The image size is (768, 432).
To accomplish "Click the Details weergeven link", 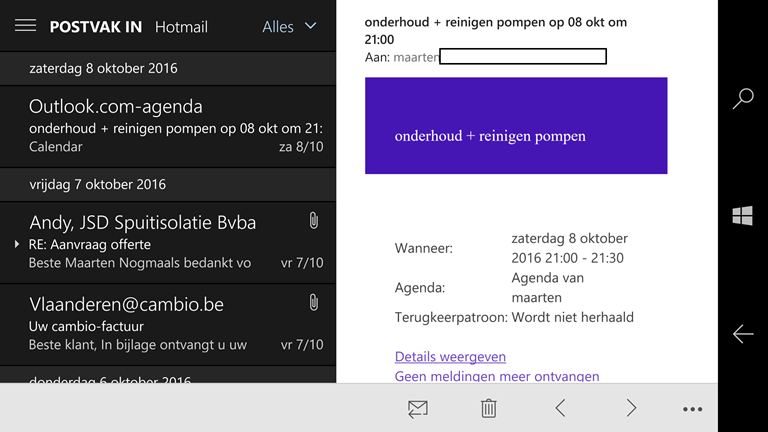I will (x=450, y=357).
